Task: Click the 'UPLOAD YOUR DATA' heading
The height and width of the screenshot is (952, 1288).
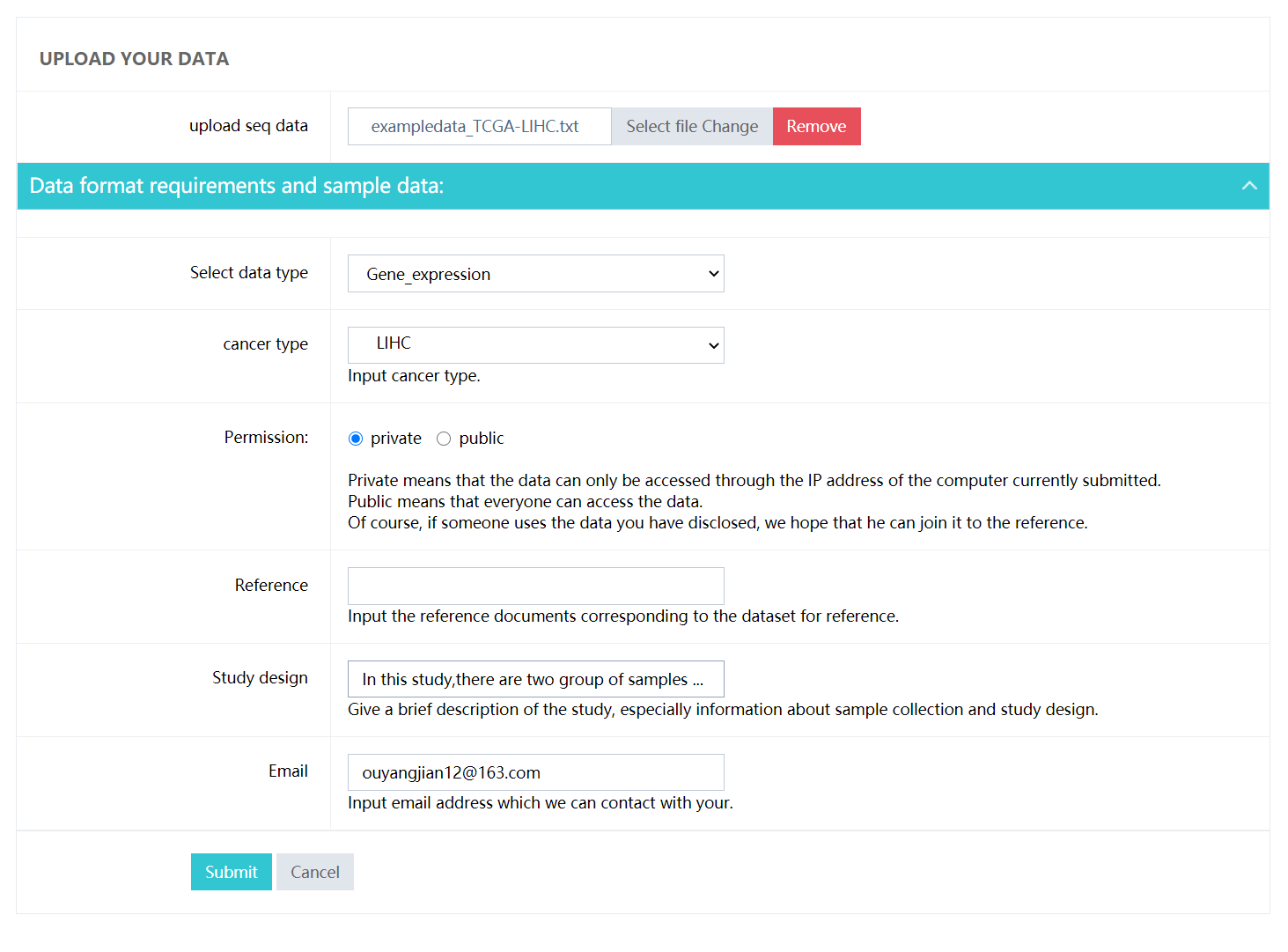Action: (x=134, y=59)
